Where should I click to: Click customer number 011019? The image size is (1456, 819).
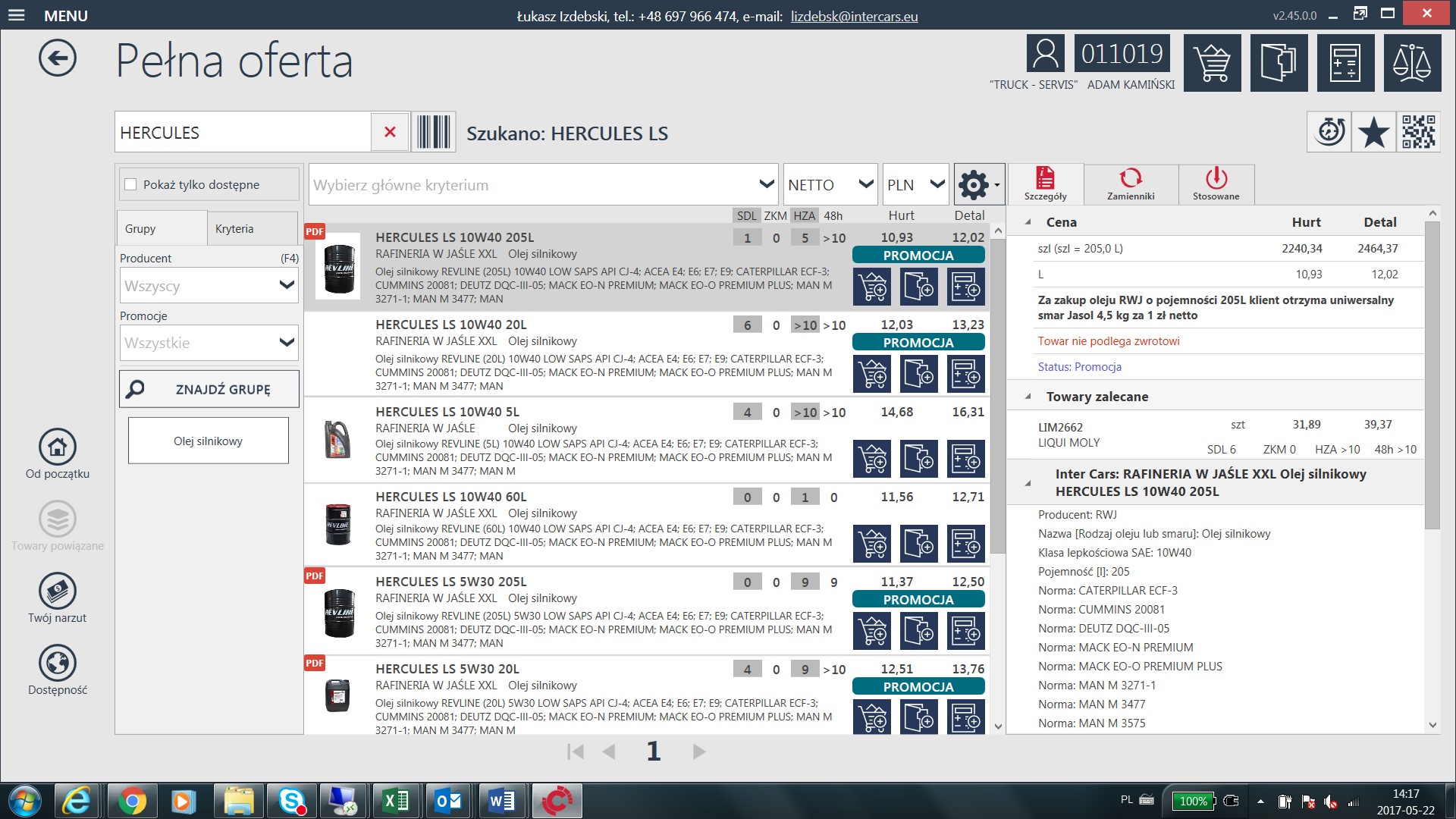point(1122,54)
